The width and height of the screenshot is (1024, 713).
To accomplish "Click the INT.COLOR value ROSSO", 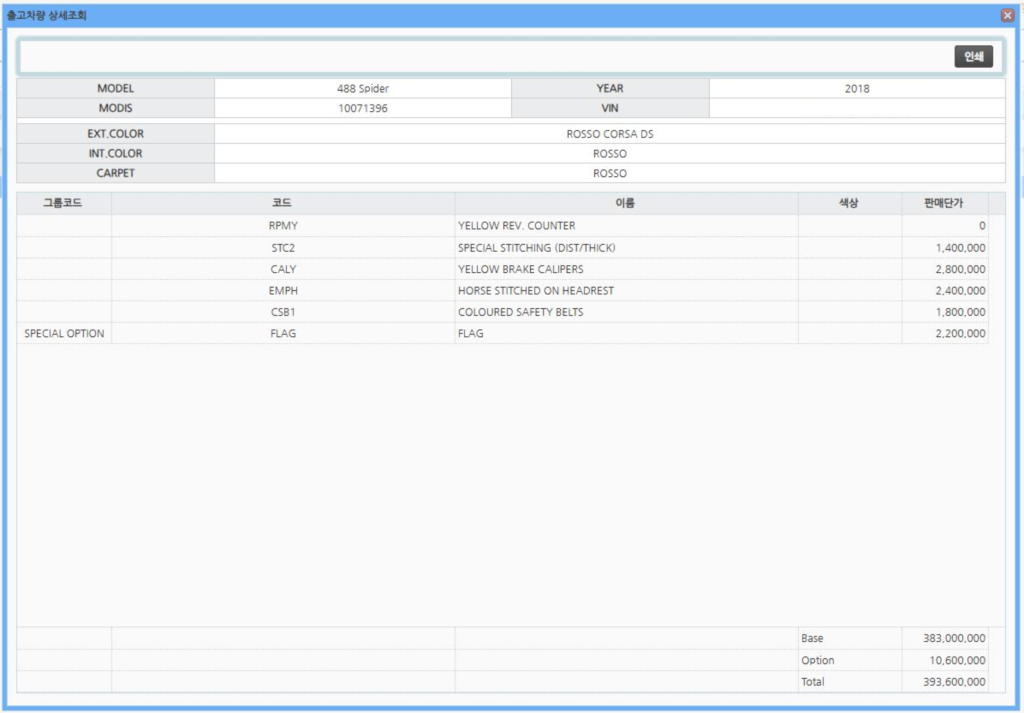I will coord(609,153).
